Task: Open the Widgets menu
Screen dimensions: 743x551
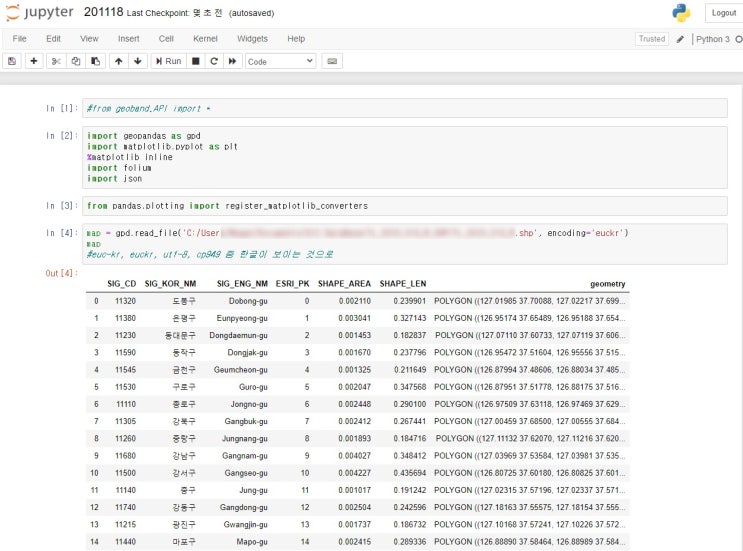Action: click(x=252, y=39)
